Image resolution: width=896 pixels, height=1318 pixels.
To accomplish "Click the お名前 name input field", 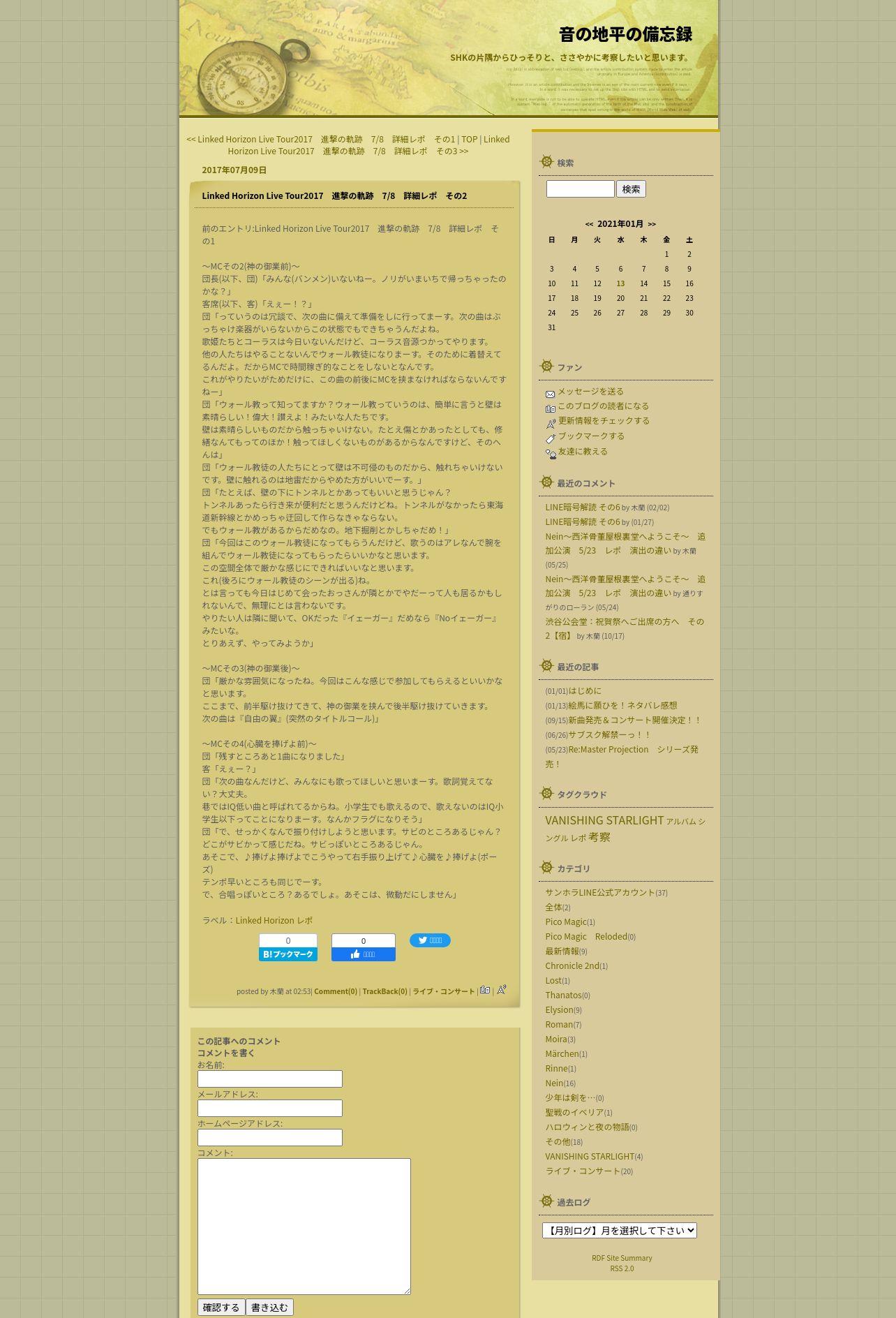I will pyautogui.click(x=270, y=1079).
